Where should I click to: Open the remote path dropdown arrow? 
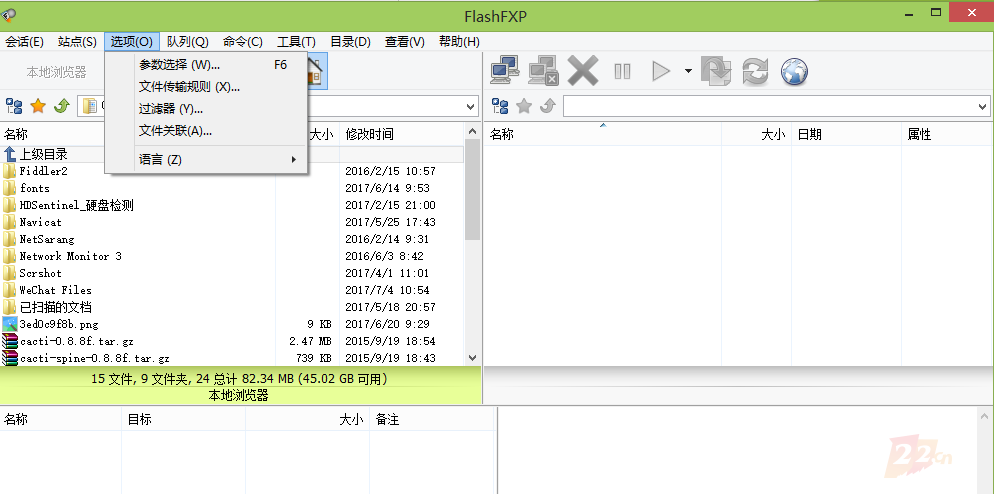[983, 107]
